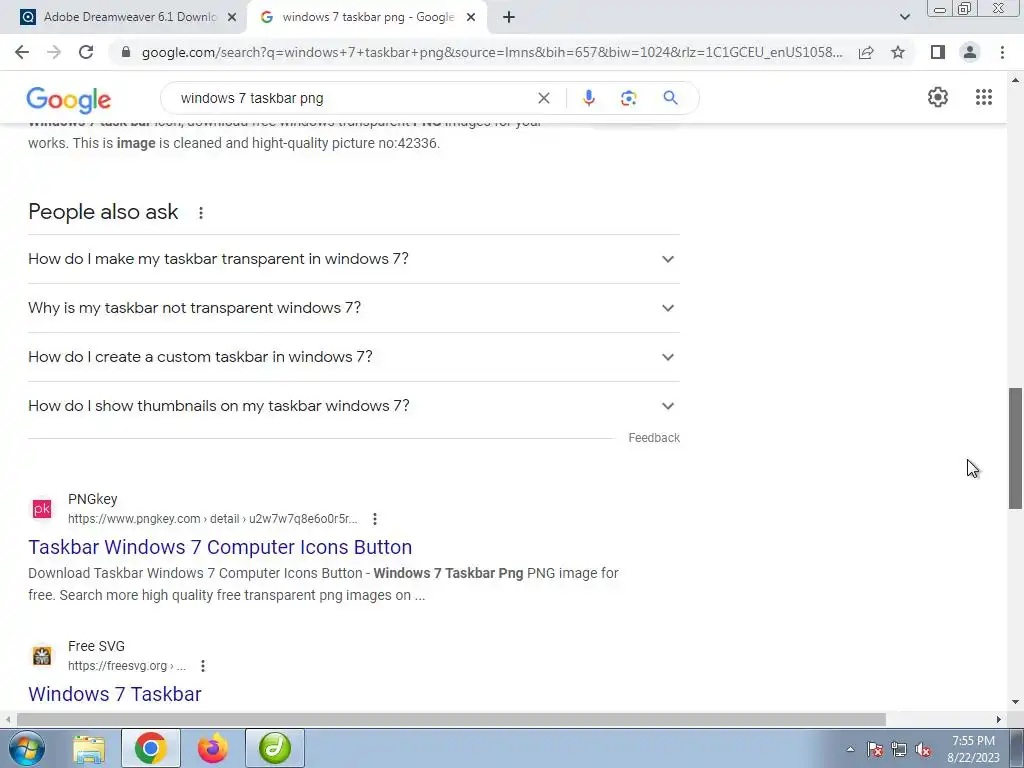Open a new browser tab
Screen dimensions: 1024x768
pyautogui.click(x=509, y=17)
